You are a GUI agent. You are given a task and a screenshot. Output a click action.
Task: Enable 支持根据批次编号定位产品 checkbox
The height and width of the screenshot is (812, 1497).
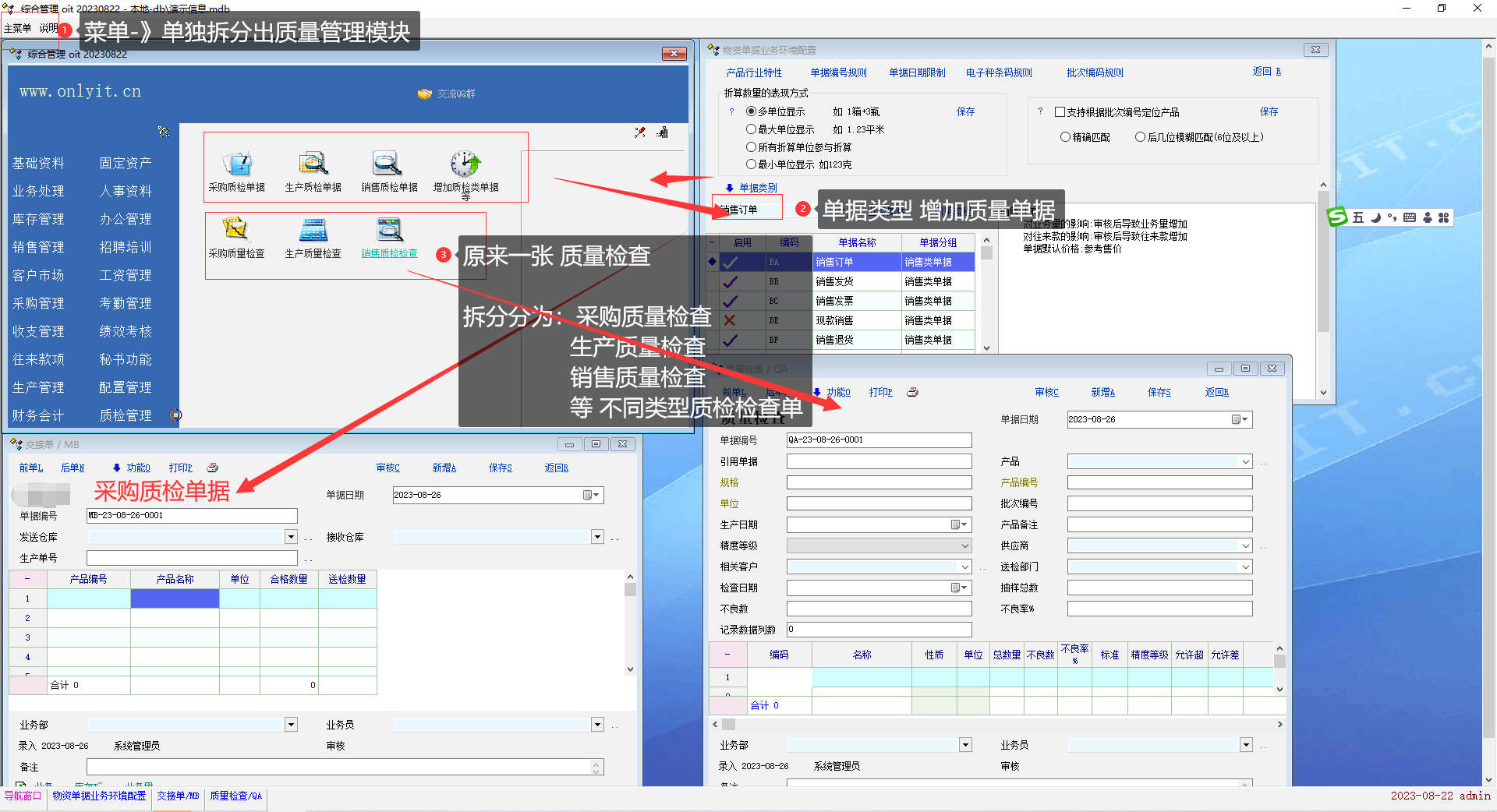pyautogui.click(x=1060, y=112)
